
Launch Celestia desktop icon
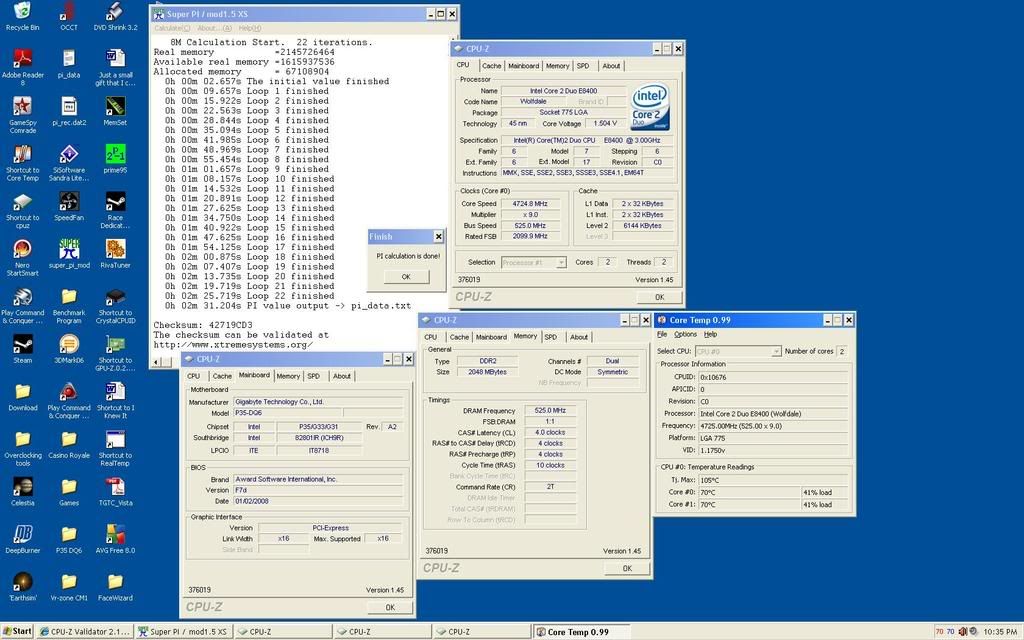click(x=22, y=488)
